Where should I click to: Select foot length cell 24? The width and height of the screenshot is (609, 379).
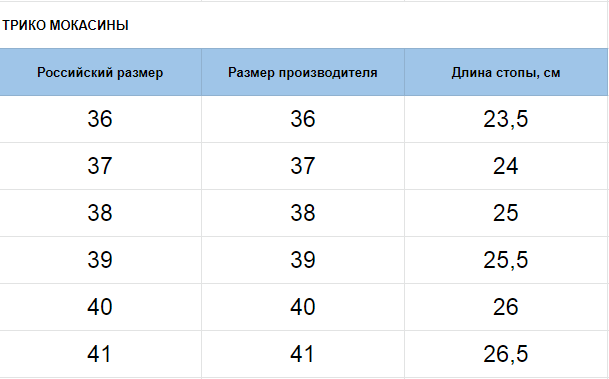[506, 166]
